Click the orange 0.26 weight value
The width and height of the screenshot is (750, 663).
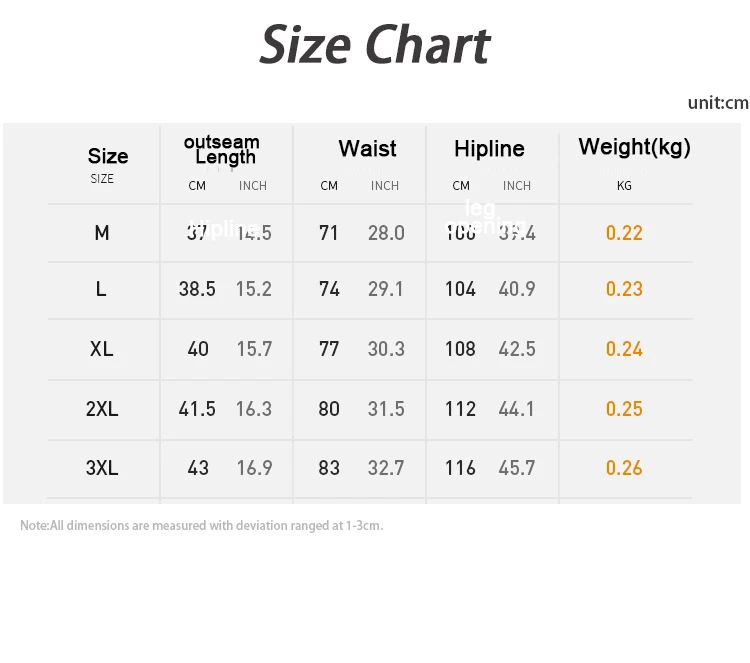624,468
